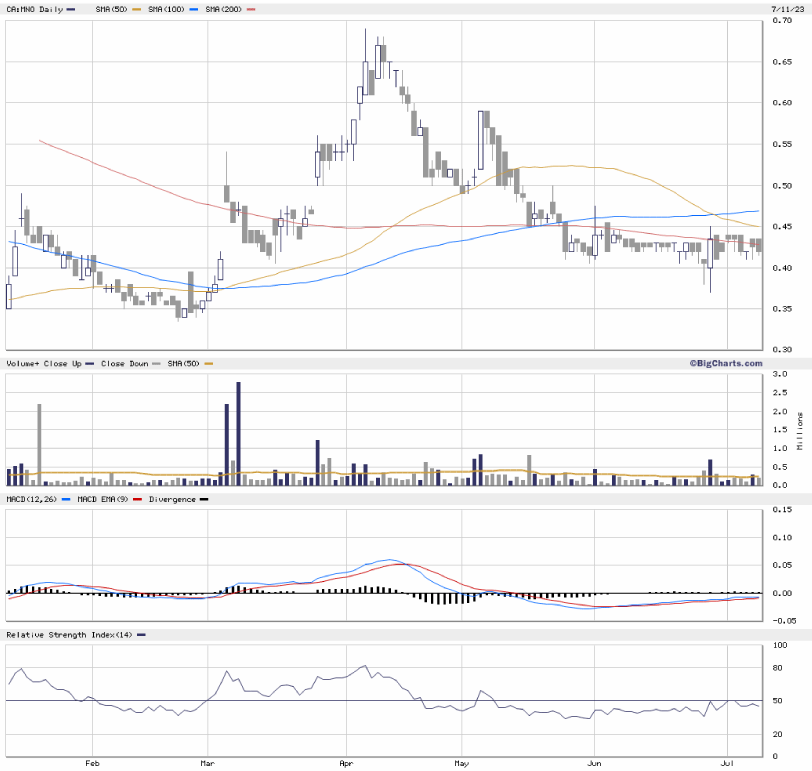Click the Close Down volume legend swatch
Image resolution: width=812 pixels, height=771 pixels.
[154, 364]
